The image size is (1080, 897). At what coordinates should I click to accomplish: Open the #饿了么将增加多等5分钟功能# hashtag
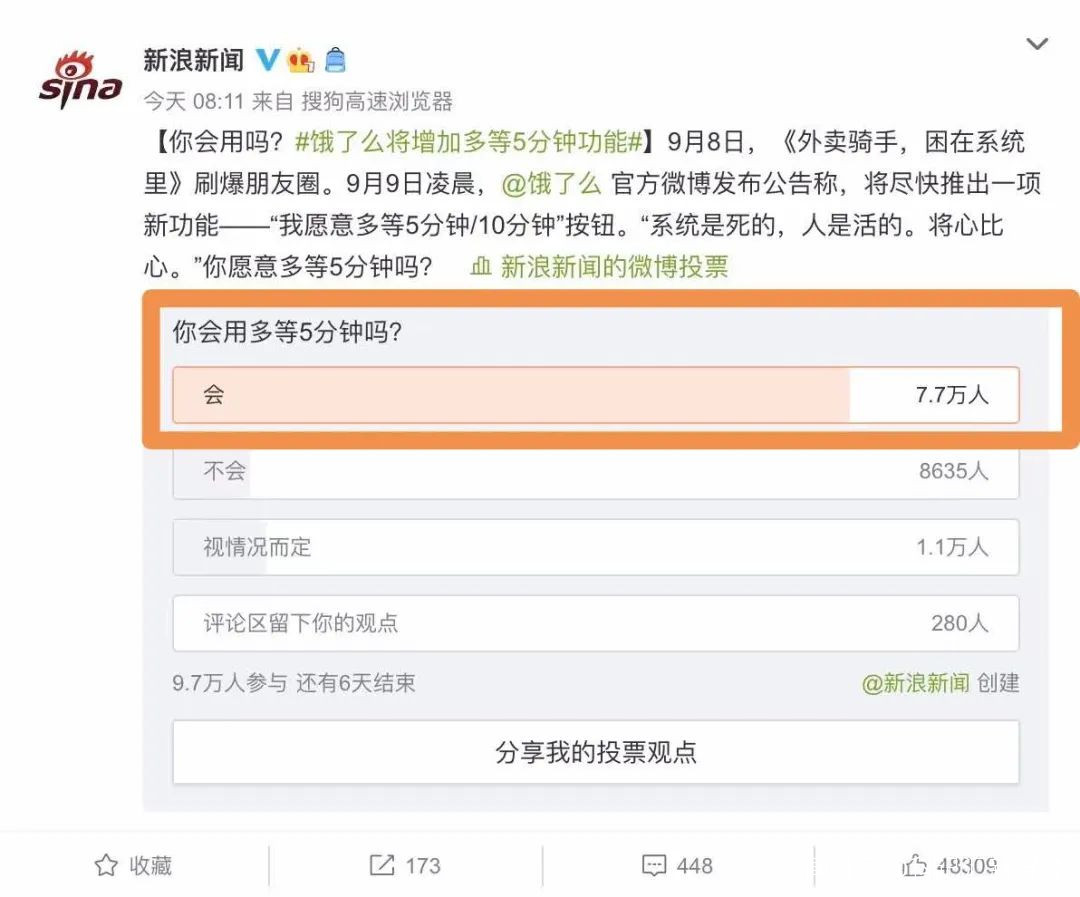tap(468, 141)
